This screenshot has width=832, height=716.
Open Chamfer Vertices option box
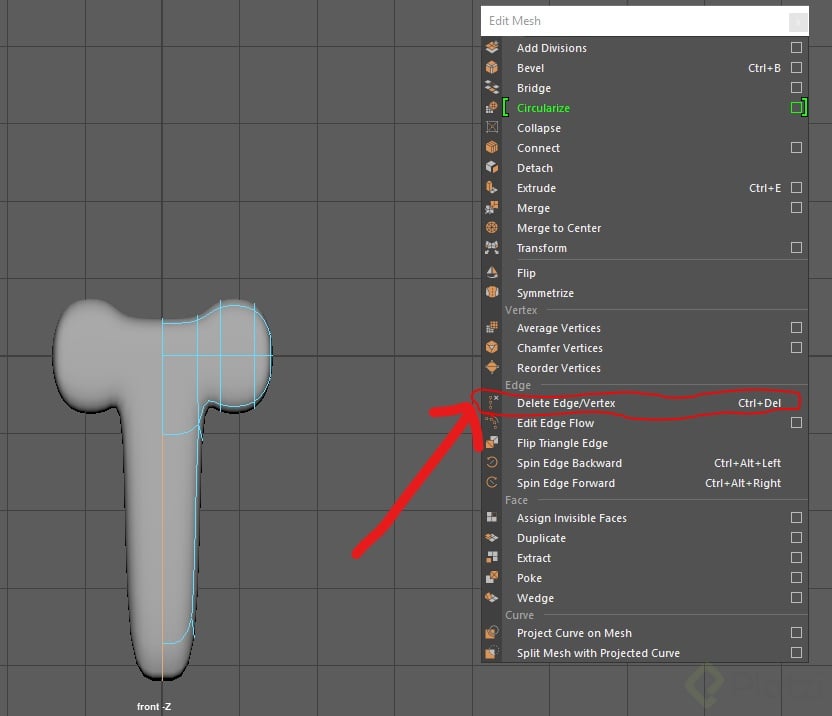[796, 347]
